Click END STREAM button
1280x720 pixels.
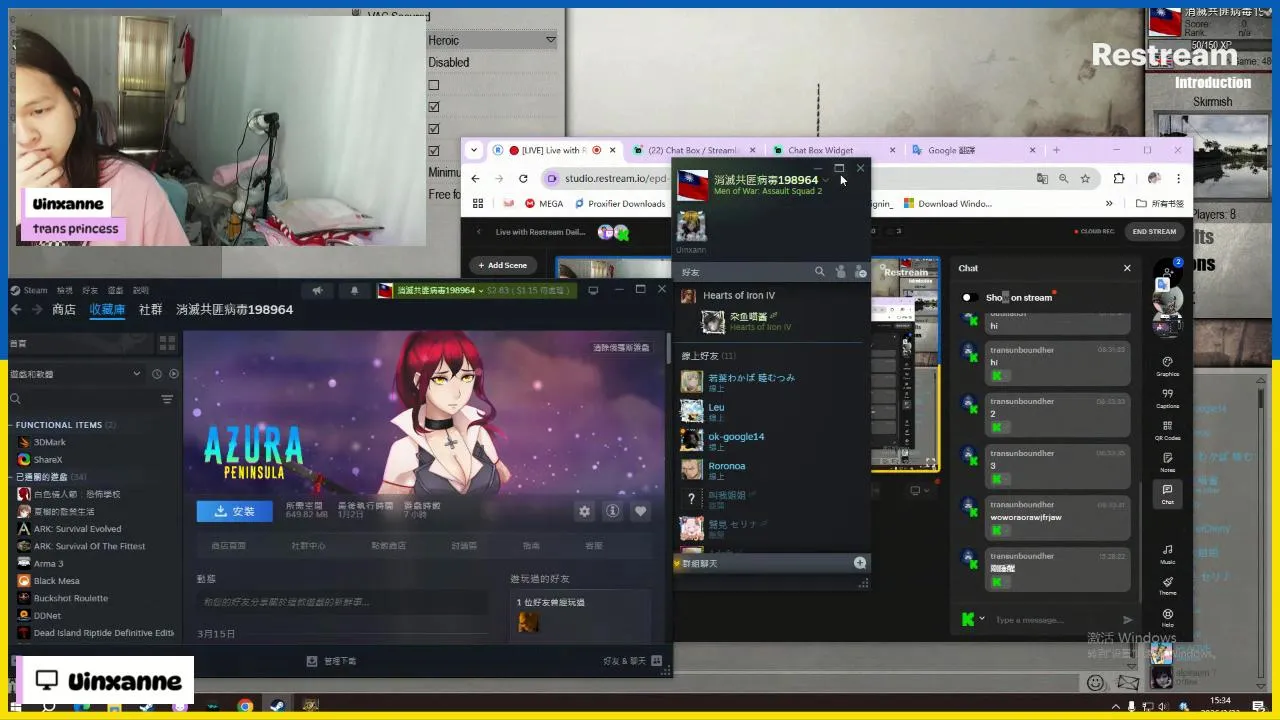[x=1154, y=231]
